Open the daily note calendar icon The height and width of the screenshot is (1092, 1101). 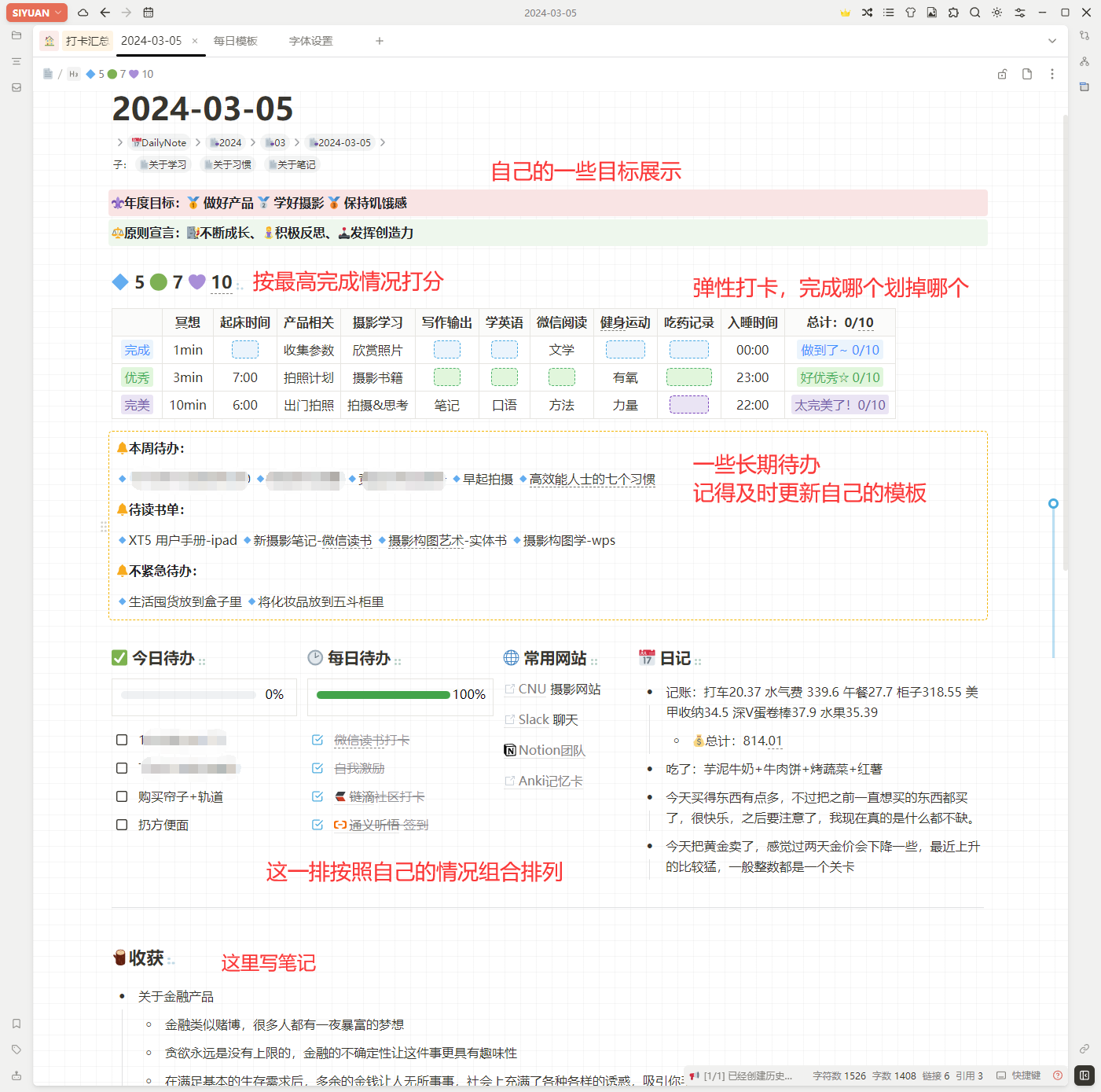pos(149,13)
